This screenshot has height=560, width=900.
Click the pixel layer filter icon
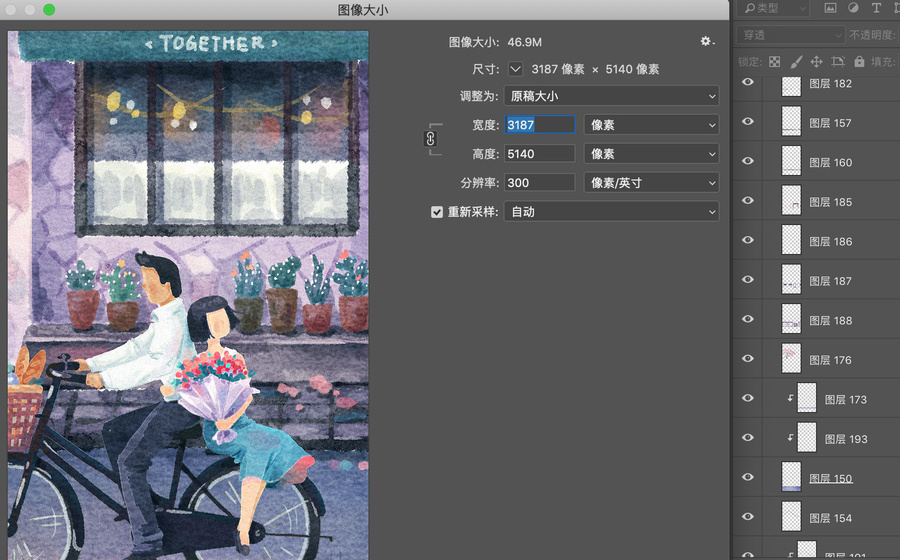pyautogui.click(x=831, y=8)
